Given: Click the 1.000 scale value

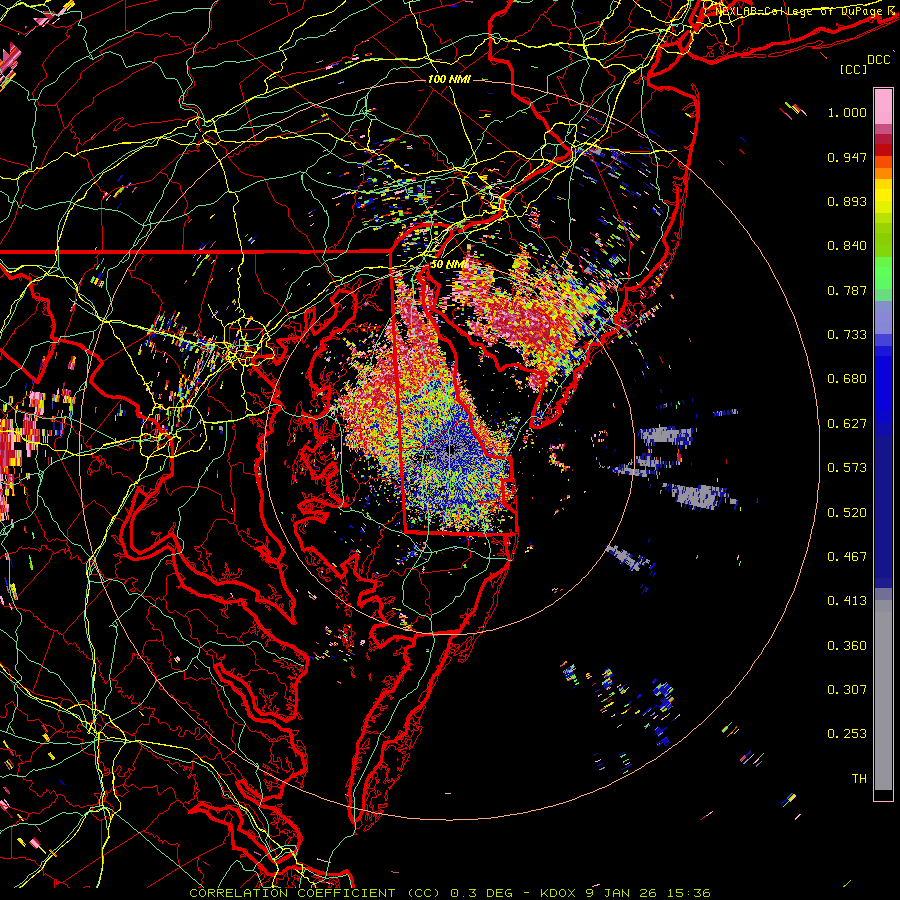Looking at the screenshot, I should point(847,112).
